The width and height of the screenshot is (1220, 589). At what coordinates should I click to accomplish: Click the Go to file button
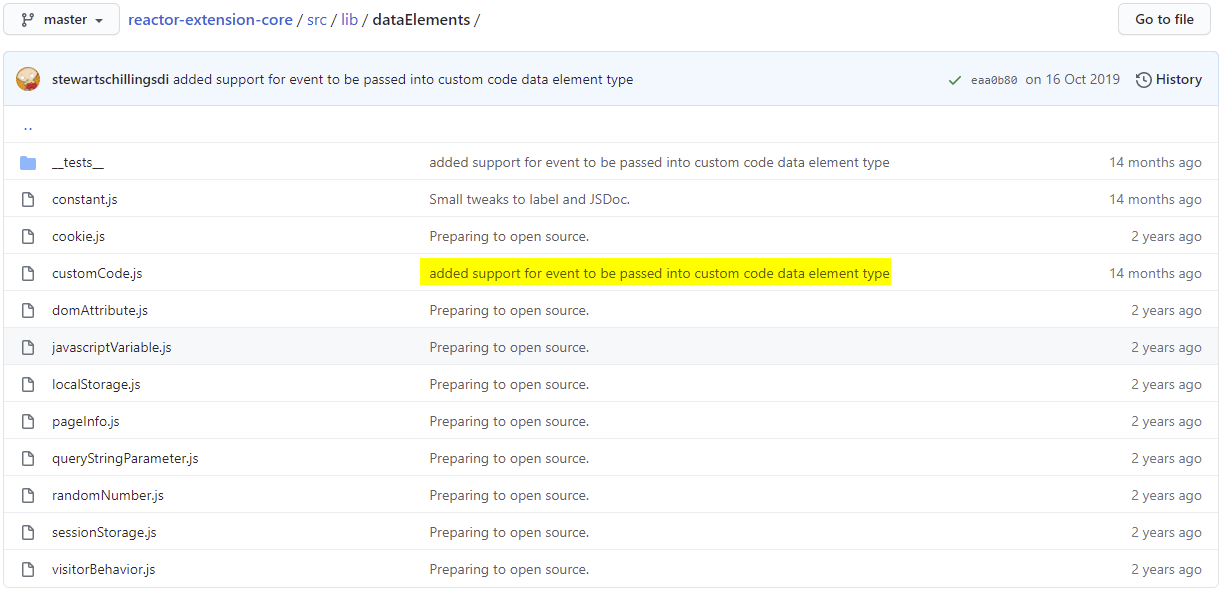pyautogui.click(x=1164, y=20)
